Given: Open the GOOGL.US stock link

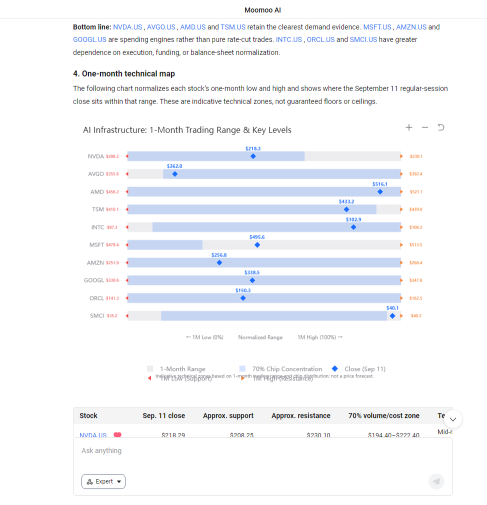Looking at the screenshot, I should (90, 40).
